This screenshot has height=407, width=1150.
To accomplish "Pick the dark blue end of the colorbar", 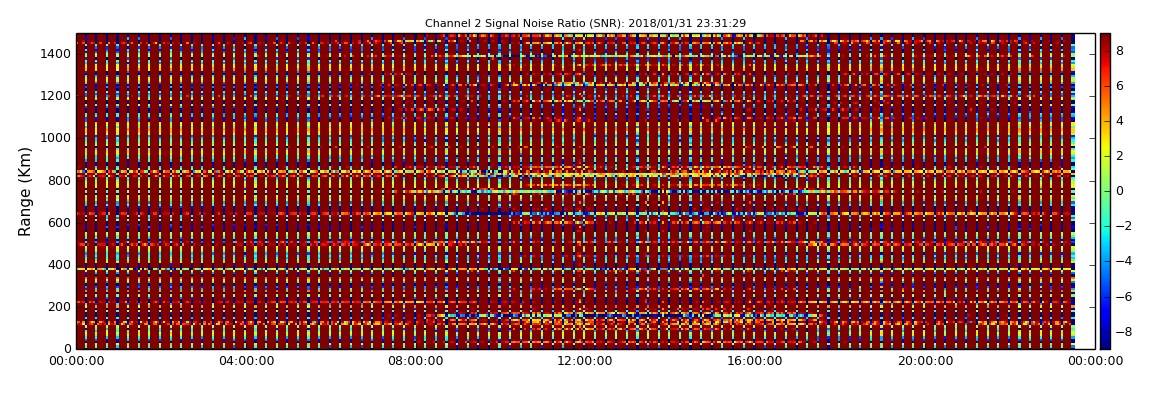I will pyautogui.click(x=1105, y=343).
